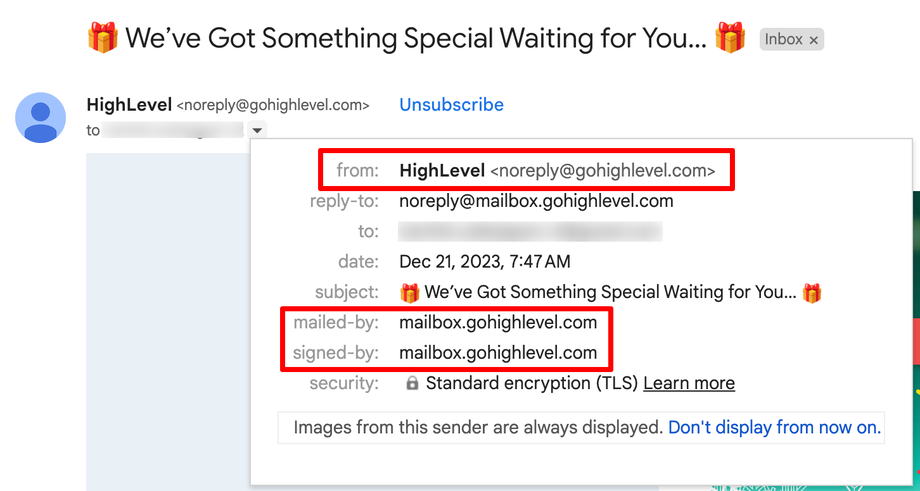The width and height of the screenshot is (920, 491).
Task: Click the Unsubscribe link
Action: 451,104
